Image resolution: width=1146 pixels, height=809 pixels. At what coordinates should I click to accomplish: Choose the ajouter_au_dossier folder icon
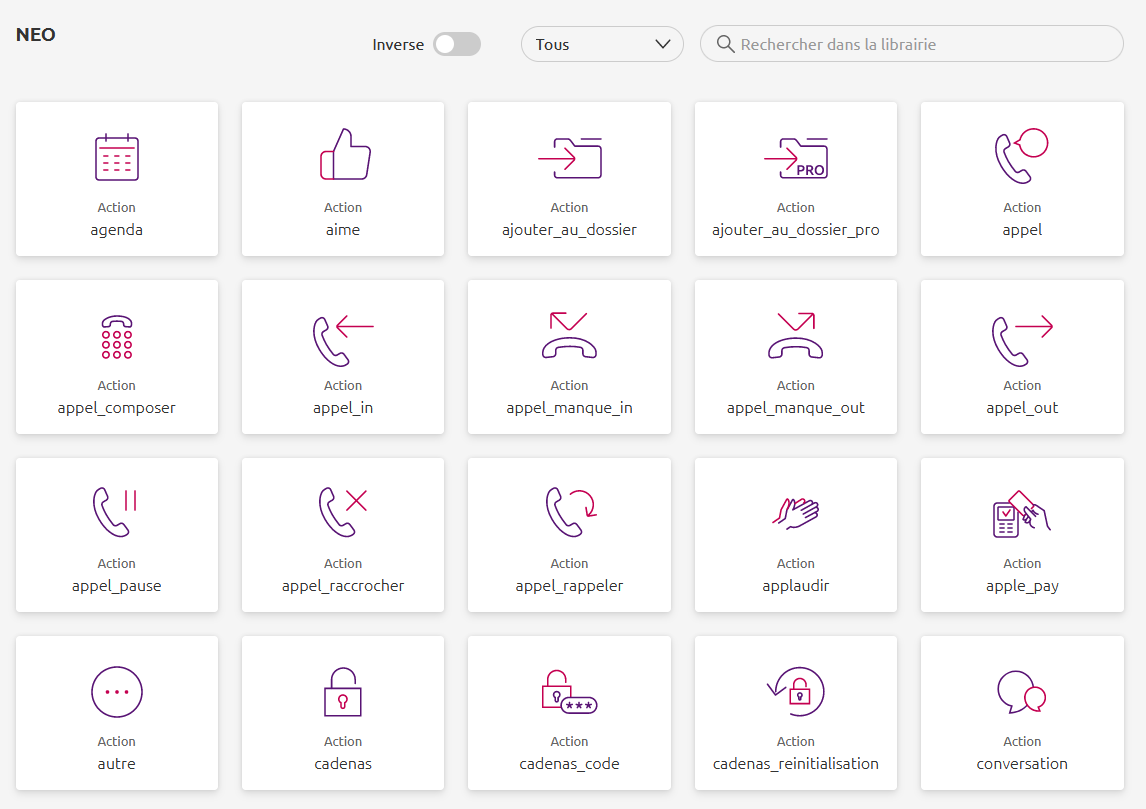(x=569, y=157)
